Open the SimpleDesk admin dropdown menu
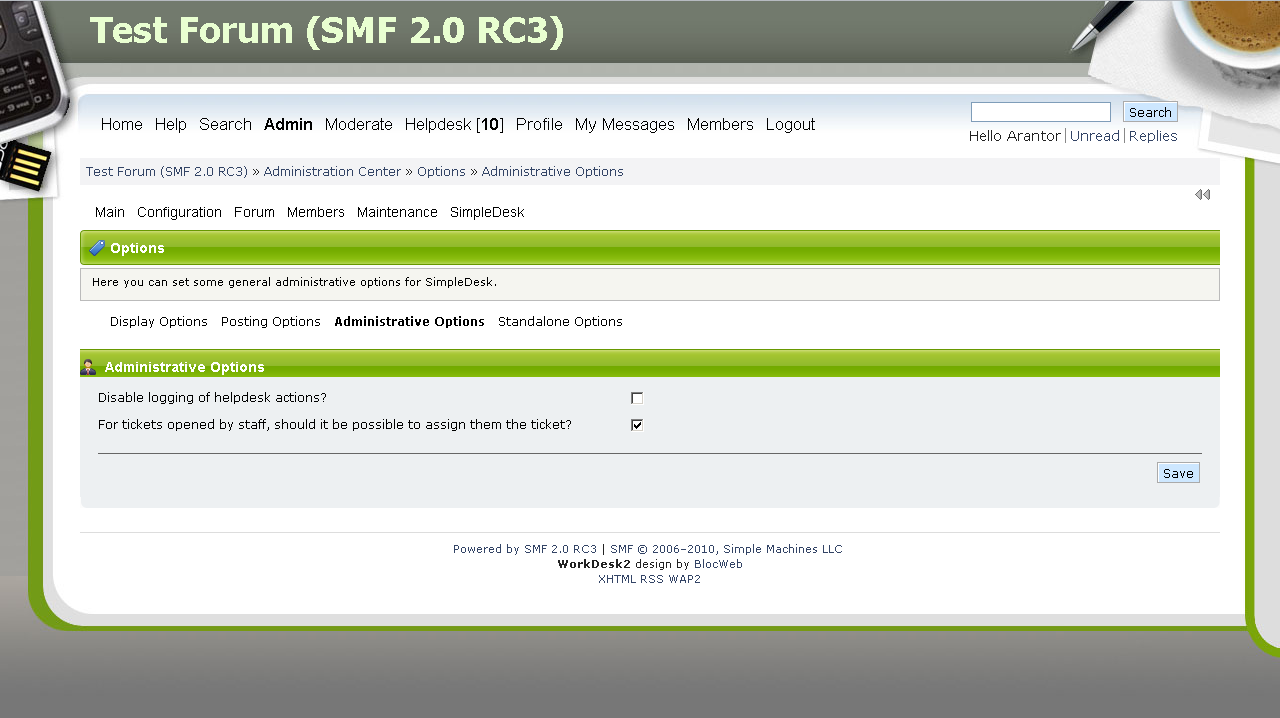1280x718 pixels. (x=487, y=212)
